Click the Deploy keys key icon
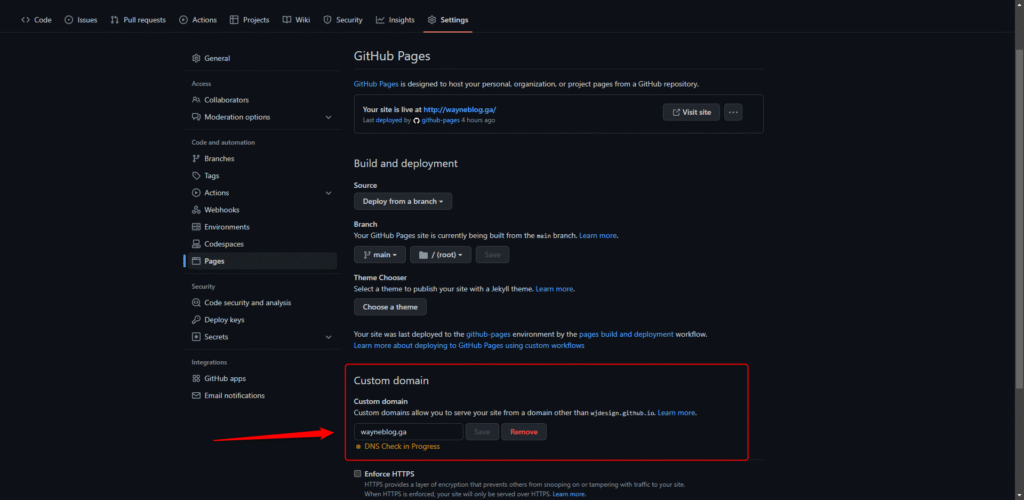 (x=196, y=320)
